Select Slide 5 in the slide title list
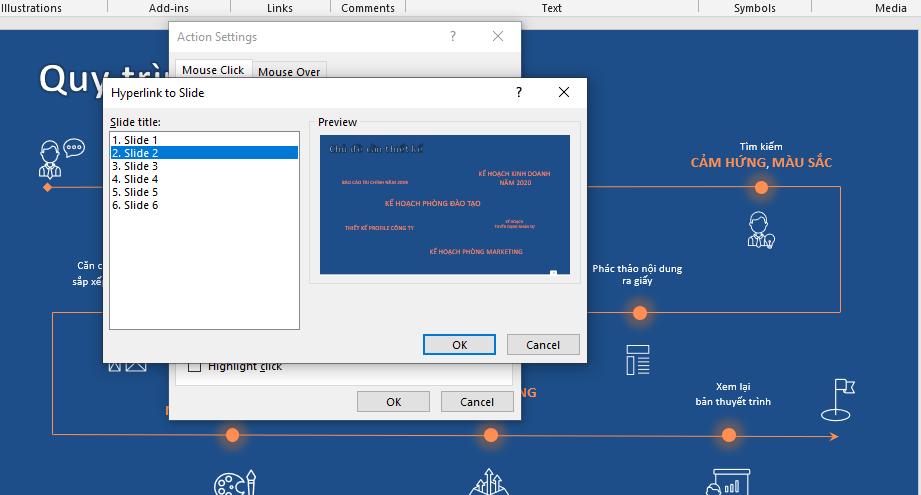Image resolution: width=921 pixels, height=495 pixels. (x=204, y=192)
